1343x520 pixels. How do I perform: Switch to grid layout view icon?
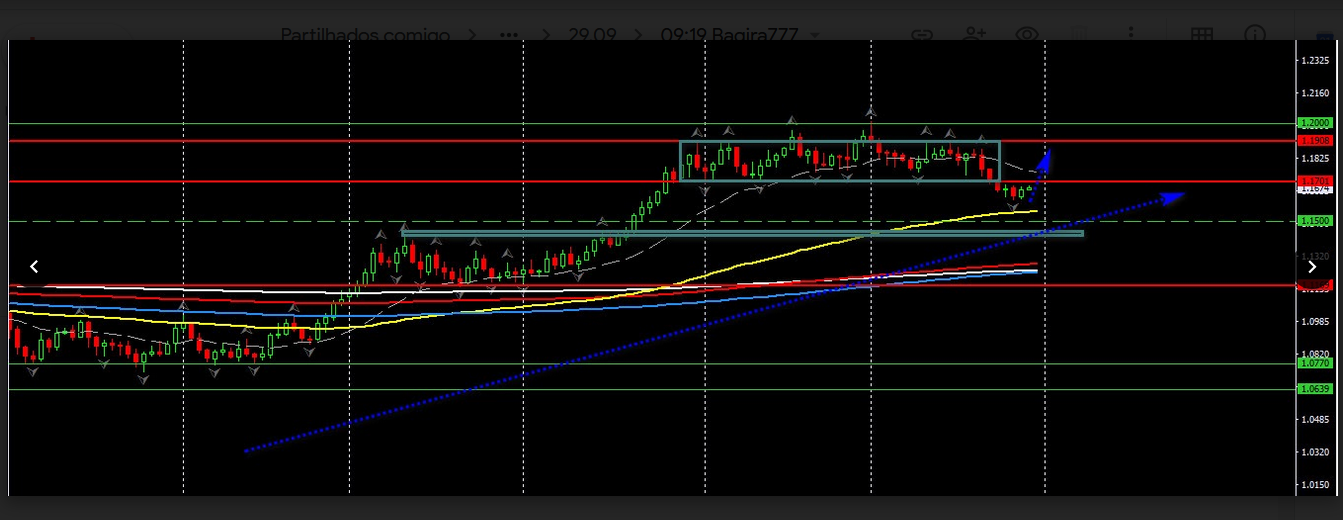(x=1201, y=35)
